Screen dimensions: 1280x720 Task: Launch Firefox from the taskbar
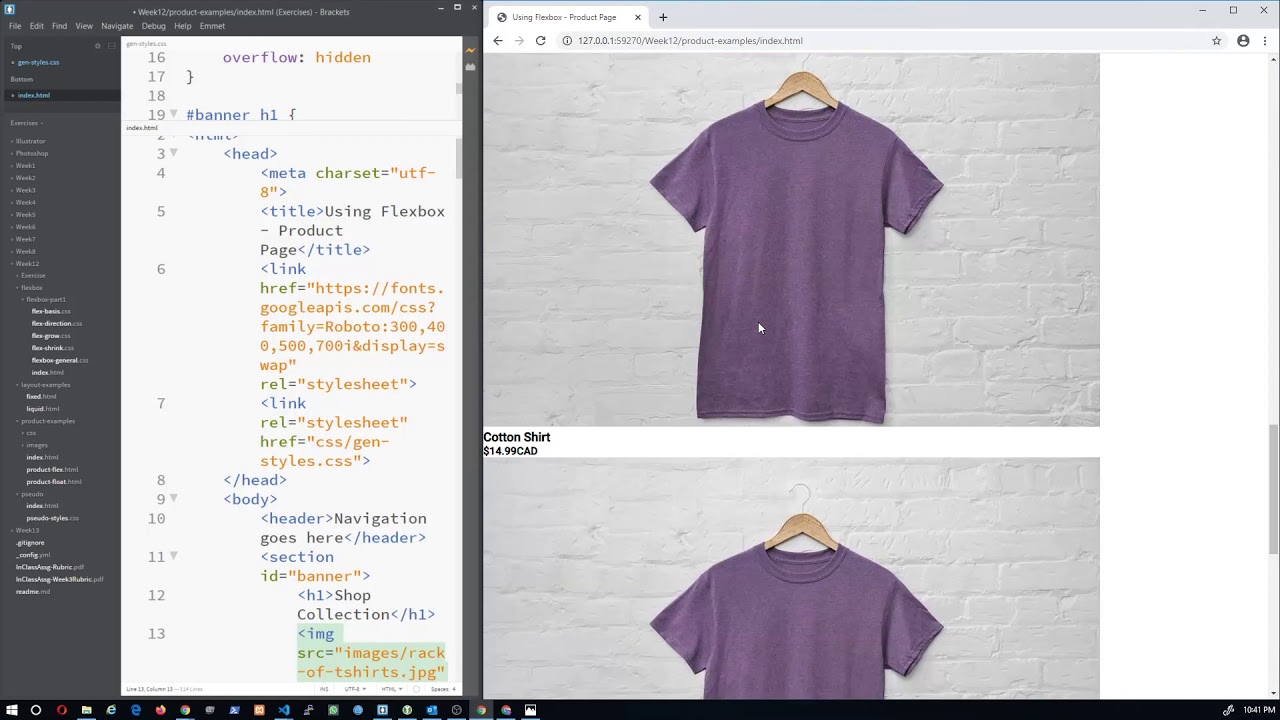click(160, 710)
